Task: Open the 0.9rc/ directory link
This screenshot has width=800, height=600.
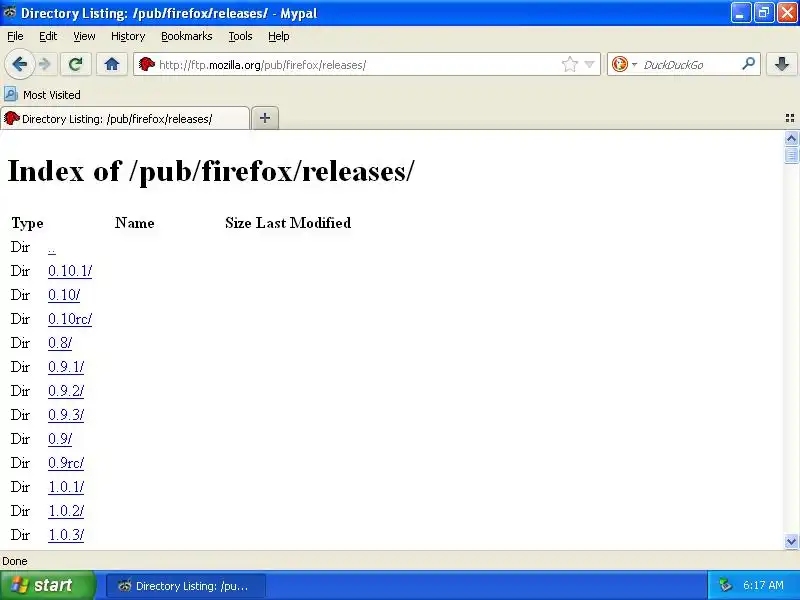Action: click(x=66, y=463)
